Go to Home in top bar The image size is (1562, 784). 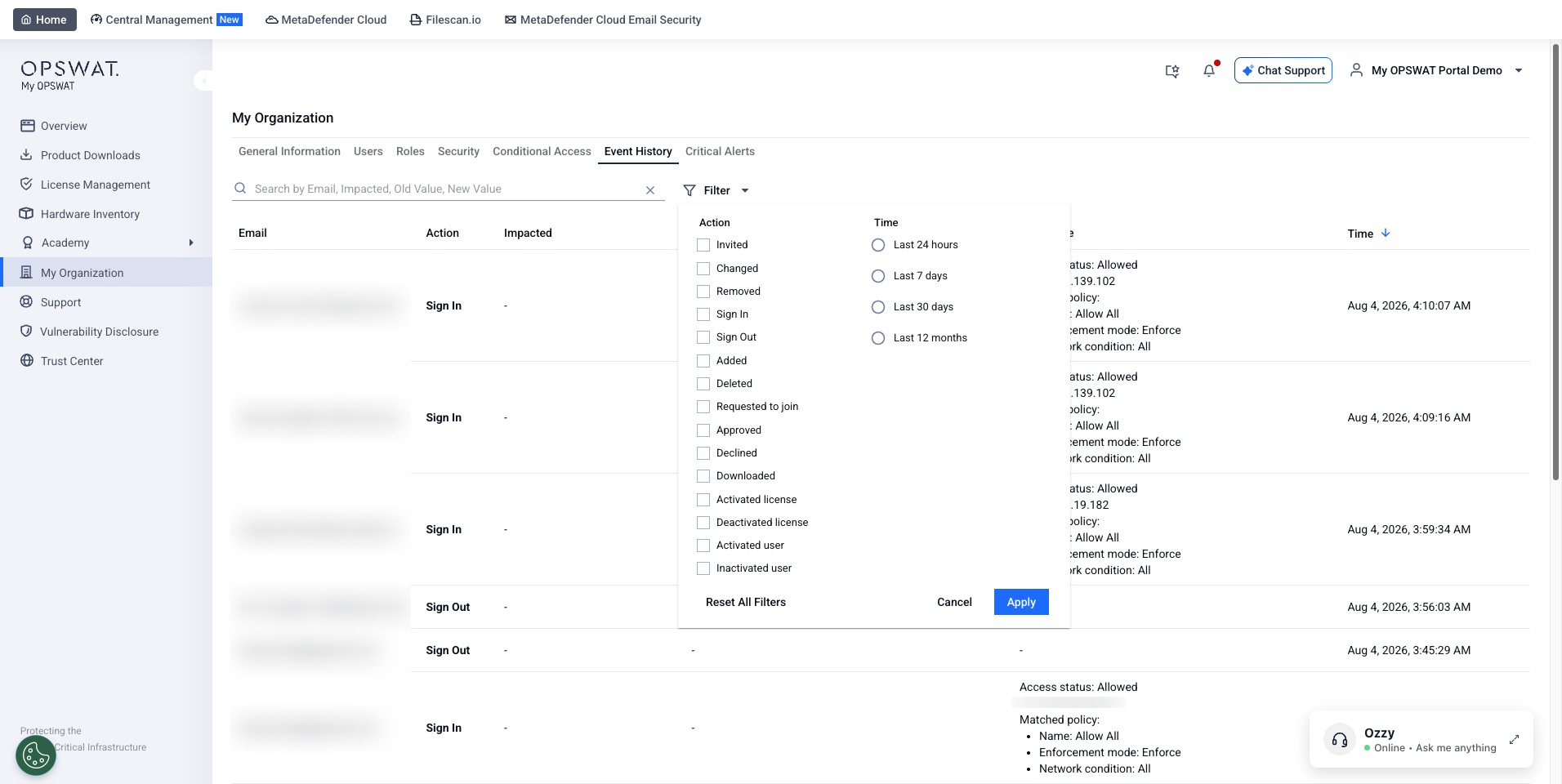click(x=45, y=20)
